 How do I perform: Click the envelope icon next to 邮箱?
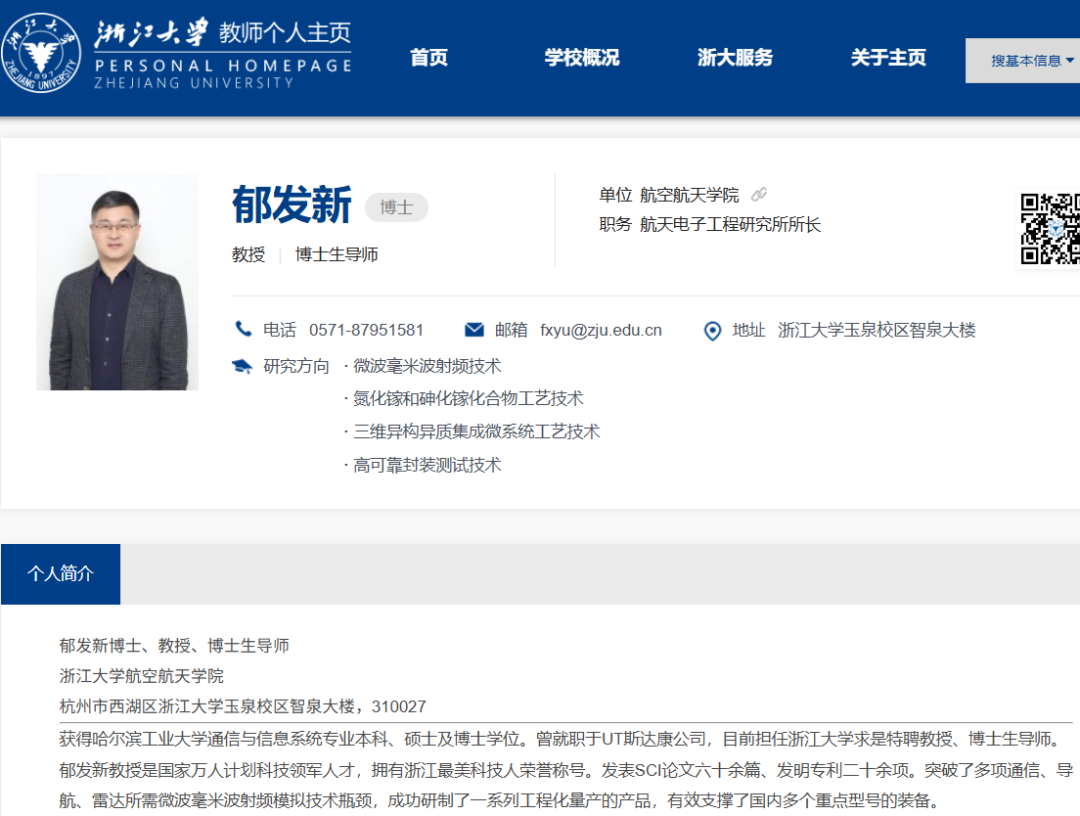tap(474, 330)
